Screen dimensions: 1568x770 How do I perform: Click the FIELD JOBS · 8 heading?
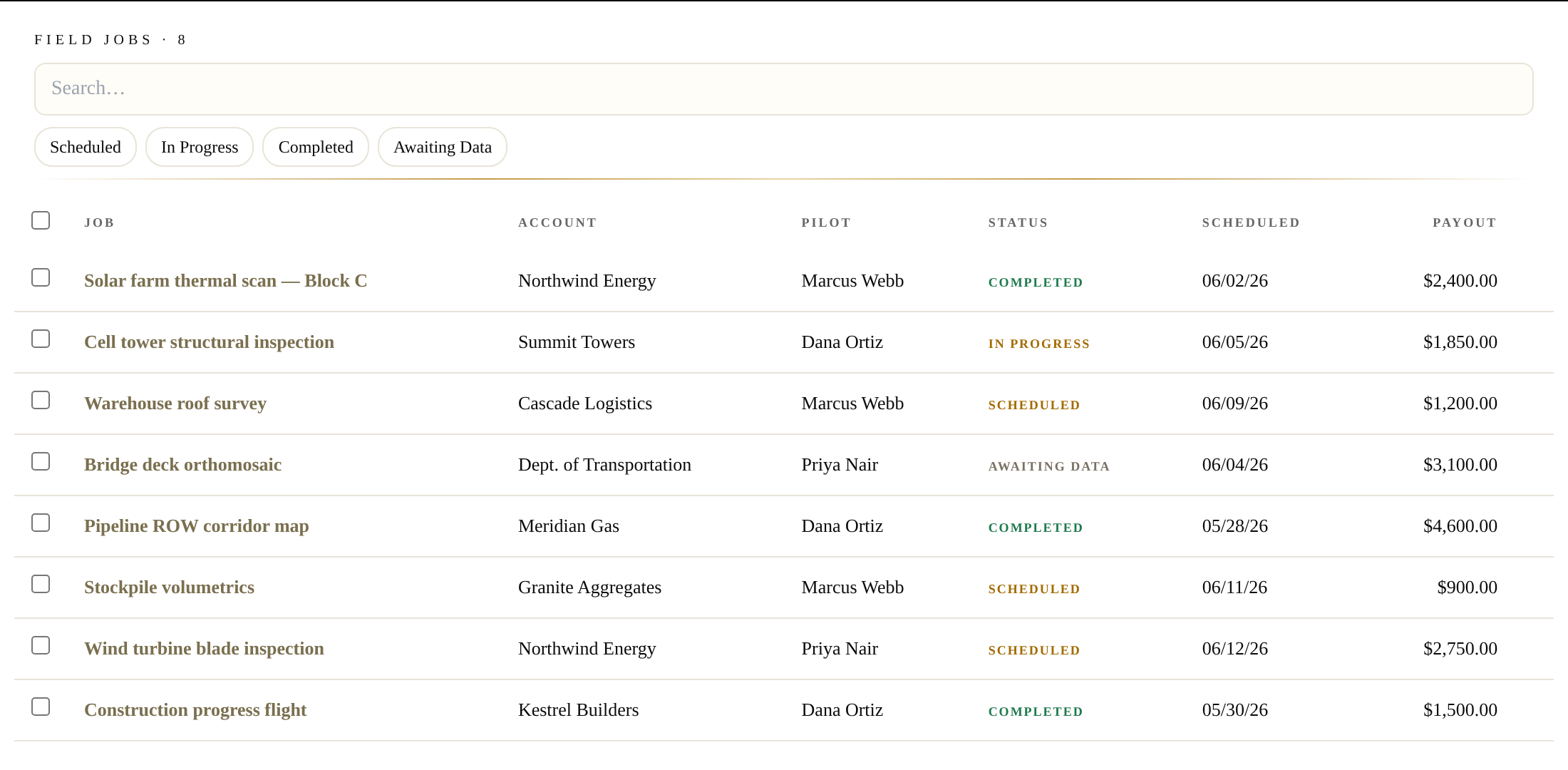pos(110,40)
